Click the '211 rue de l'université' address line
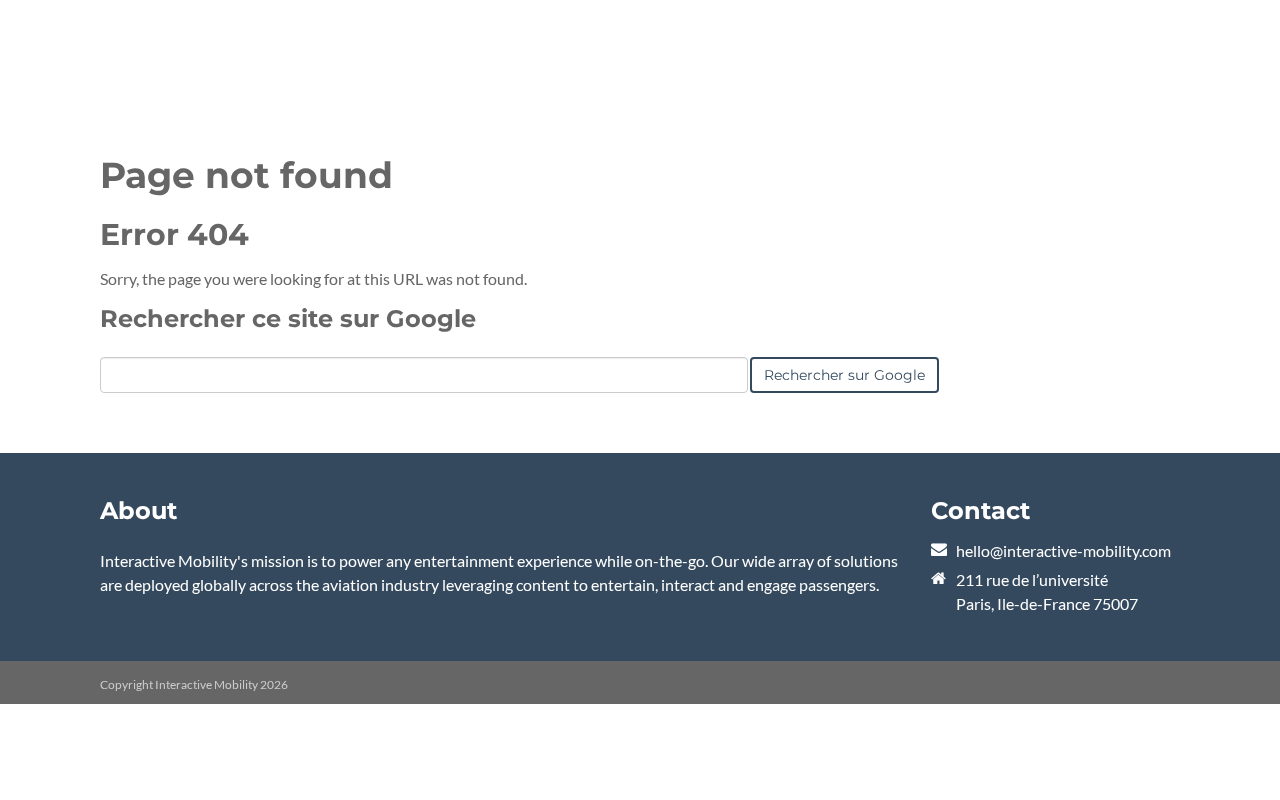This screenshot has width=1280, height=800. click(x=1031, y=580)
